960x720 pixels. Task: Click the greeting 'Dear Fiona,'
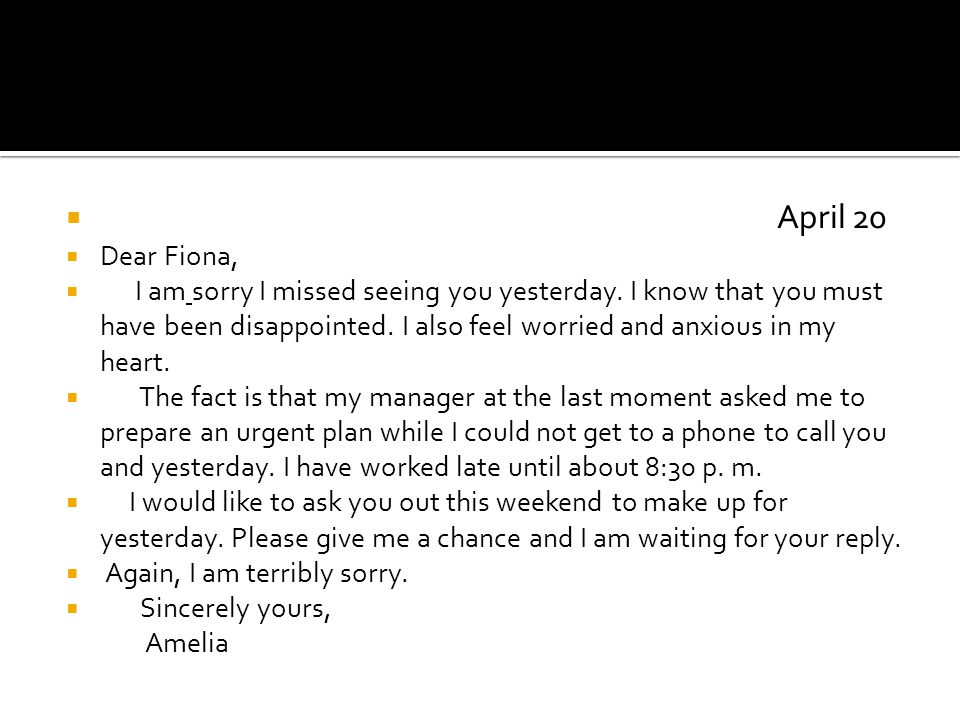click(169, 257)
